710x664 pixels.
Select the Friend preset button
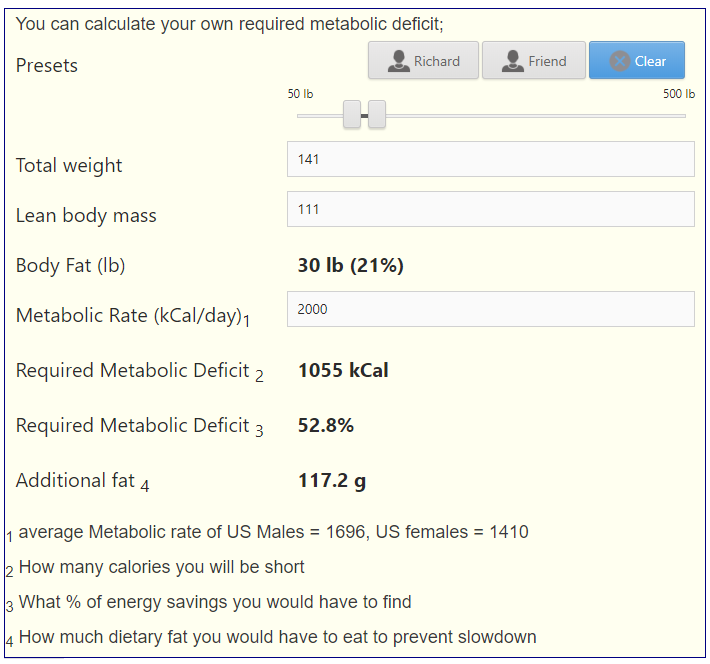coord(533,60)
